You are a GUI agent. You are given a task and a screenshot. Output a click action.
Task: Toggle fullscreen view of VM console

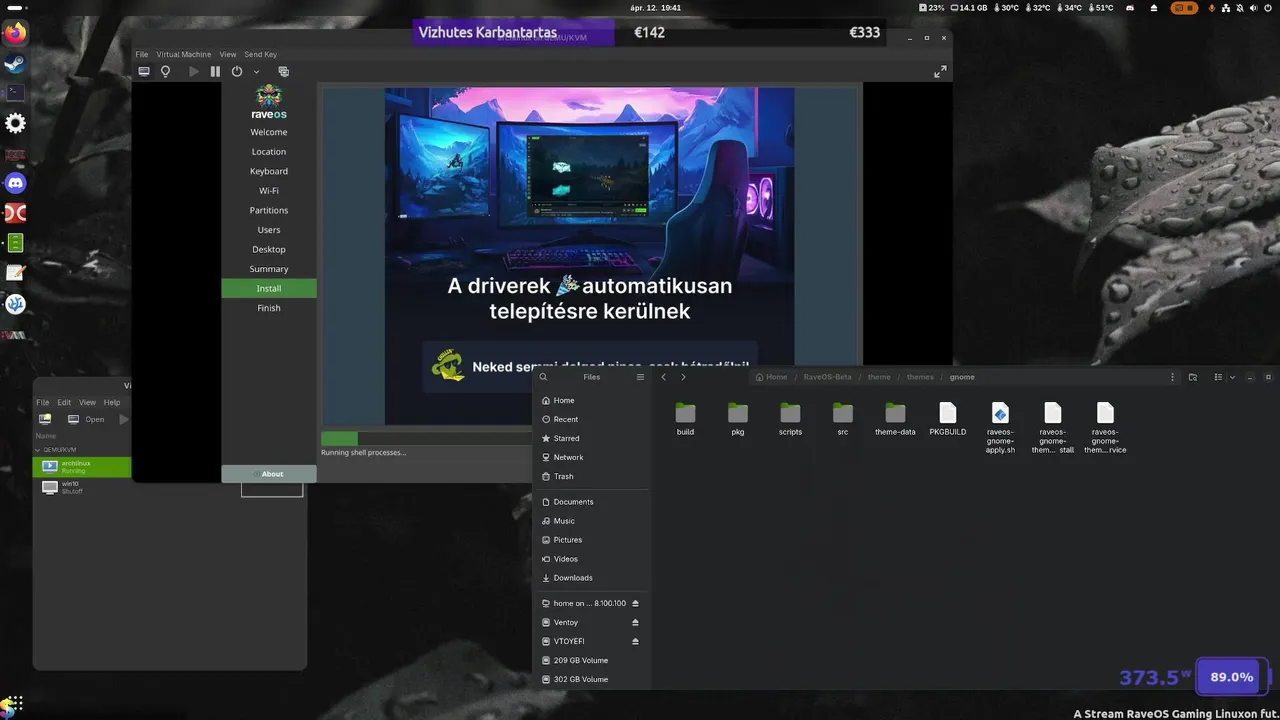click(x=940, y=72)
